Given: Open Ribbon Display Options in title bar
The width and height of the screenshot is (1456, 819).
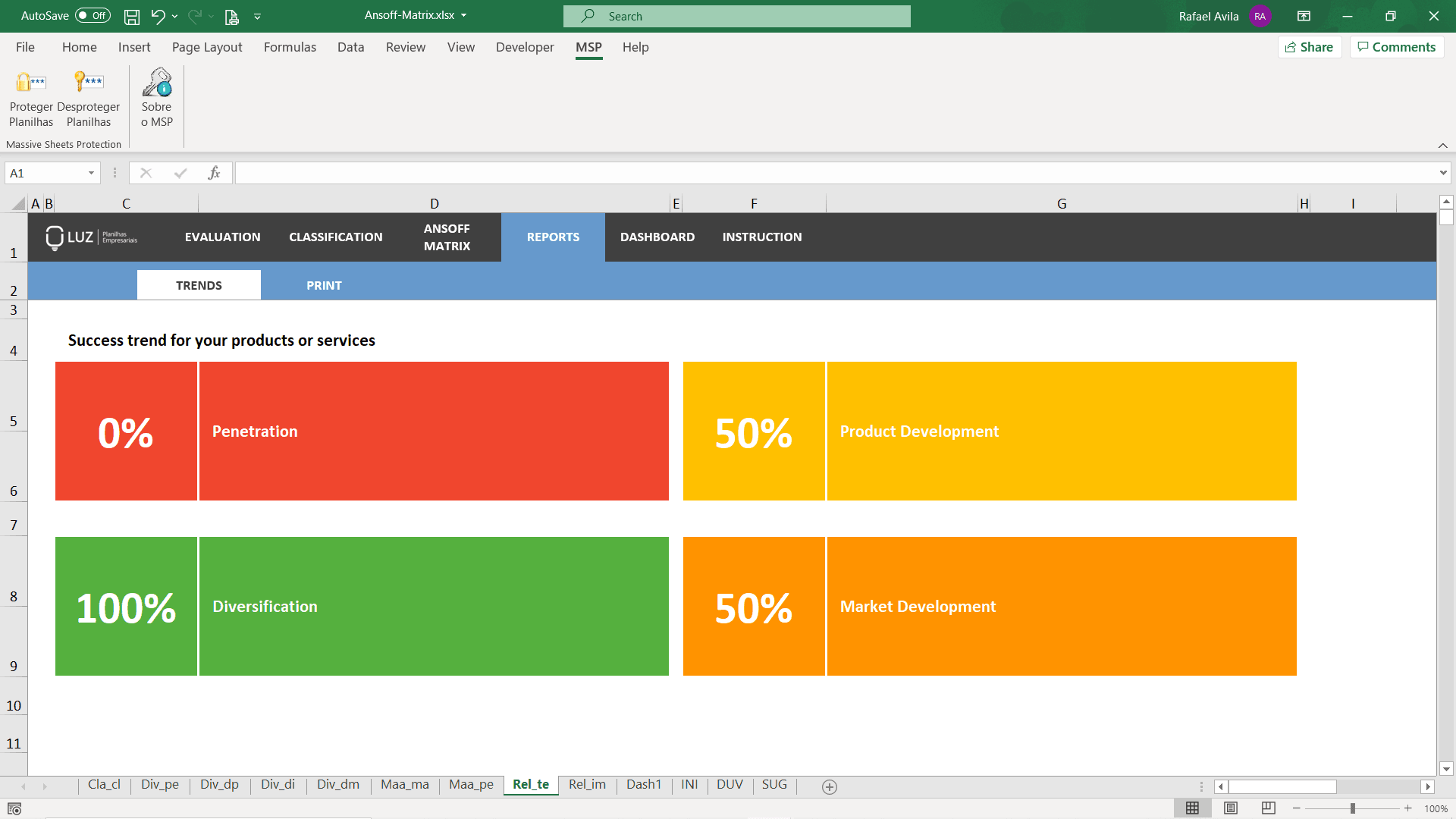Looking at the screenshot, I should point(1304,16).
